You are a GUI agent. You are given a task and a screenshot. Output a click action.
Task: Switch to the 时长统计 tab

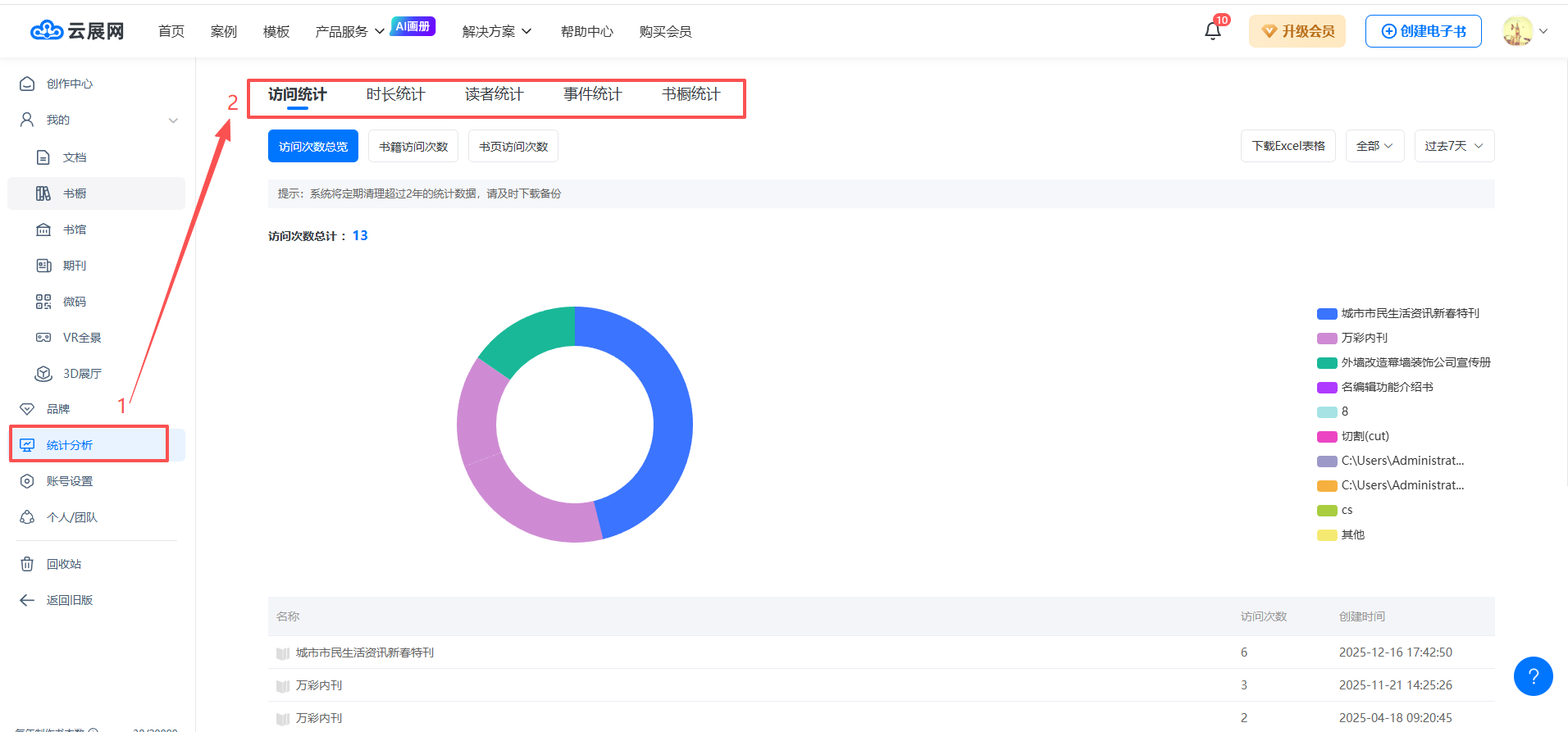coord(395,94)
